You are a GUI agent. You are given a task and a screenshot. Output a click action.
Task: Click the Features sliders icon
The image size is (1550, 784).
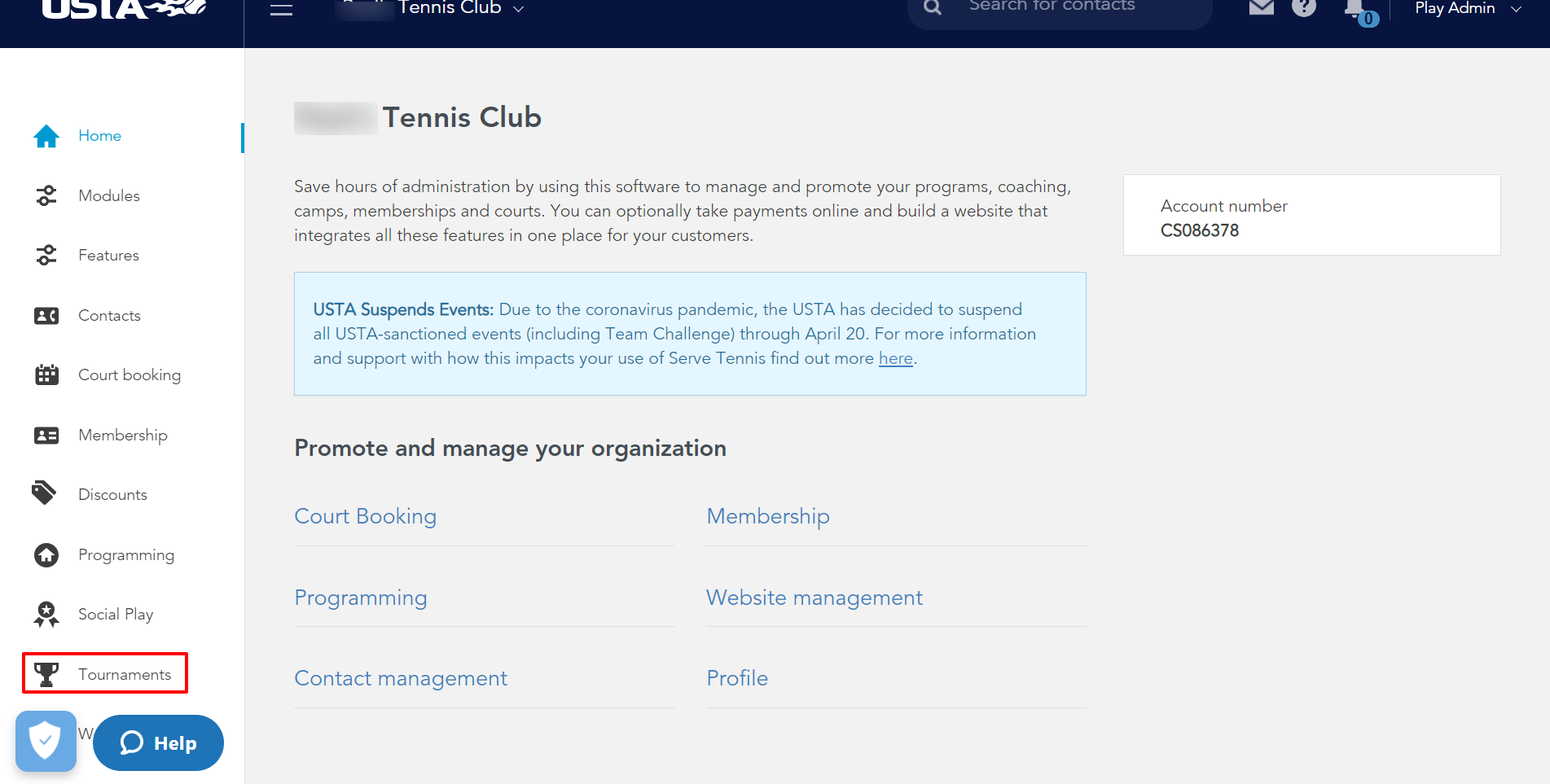tap(46, 255)
